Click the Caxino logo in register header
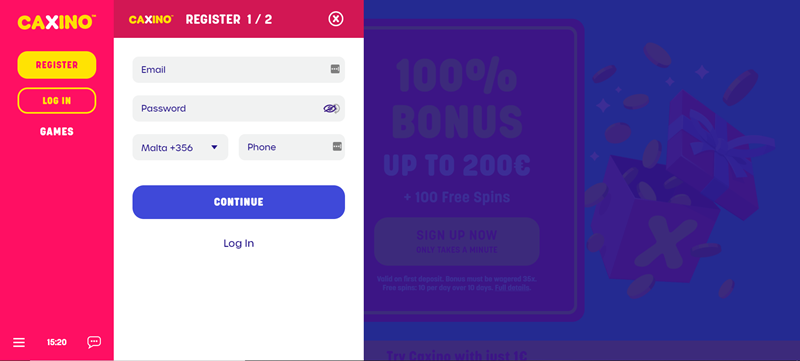 (151, 19)
